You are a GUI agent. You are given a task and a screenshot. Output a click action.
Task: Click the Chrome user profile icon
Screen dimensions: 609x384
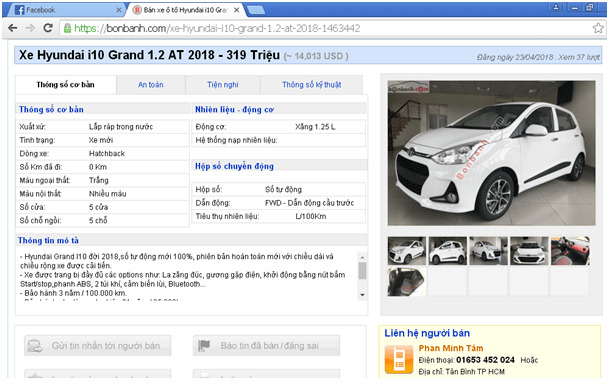pos(556,7)
